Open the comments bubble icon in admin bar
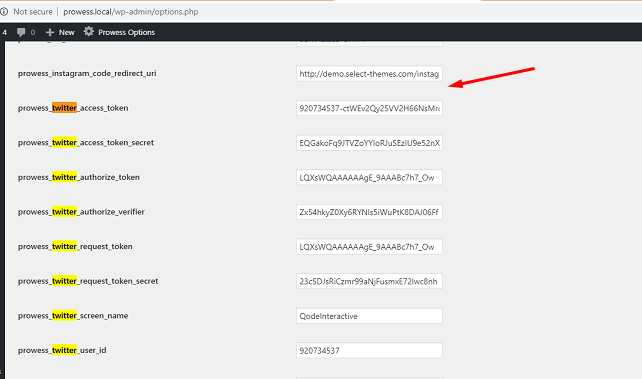 coord(21,32)
